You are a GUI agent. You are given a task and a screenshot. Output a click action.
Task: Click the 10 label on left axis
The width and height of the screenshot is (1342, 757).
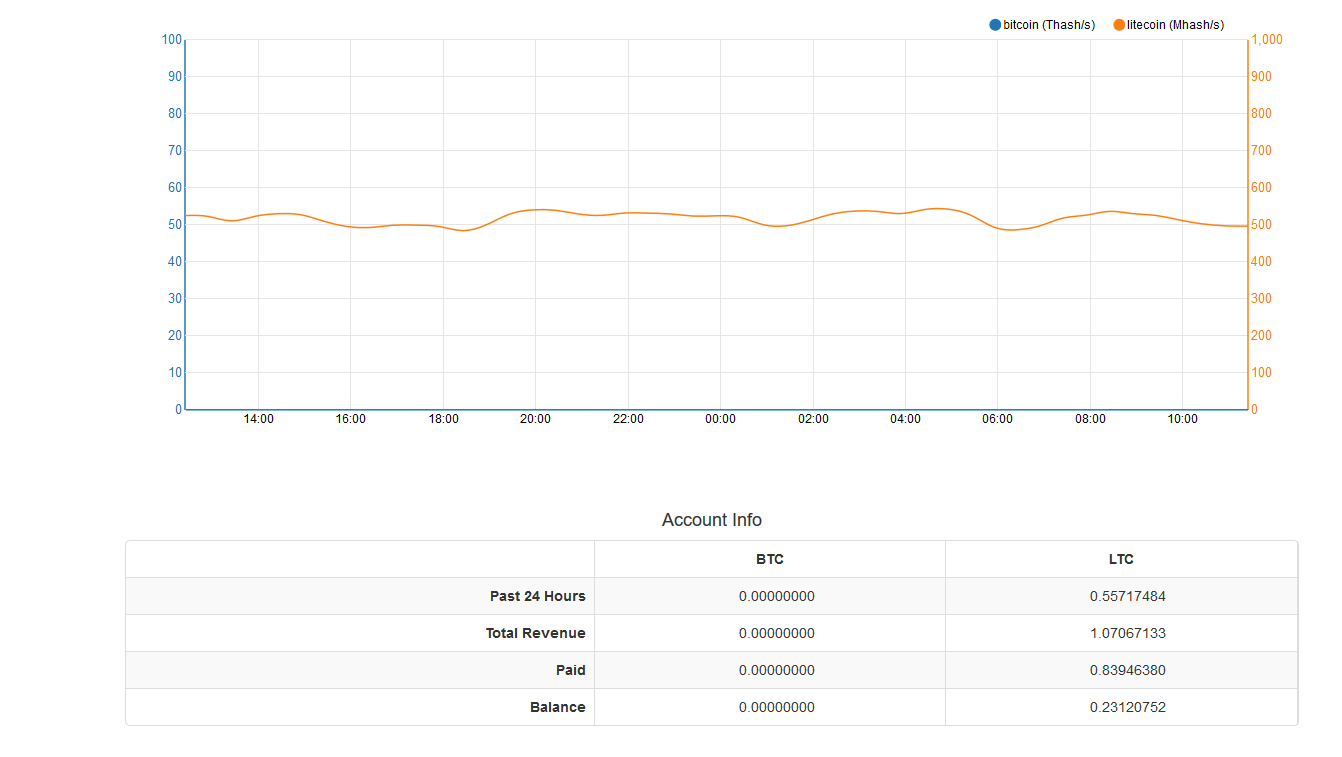point(175,373)
